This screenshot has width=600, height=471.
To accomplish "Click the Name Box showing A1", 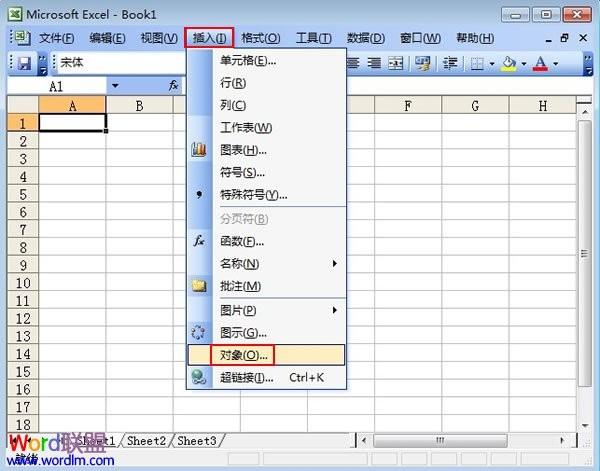I will click(x=57, y=86).
